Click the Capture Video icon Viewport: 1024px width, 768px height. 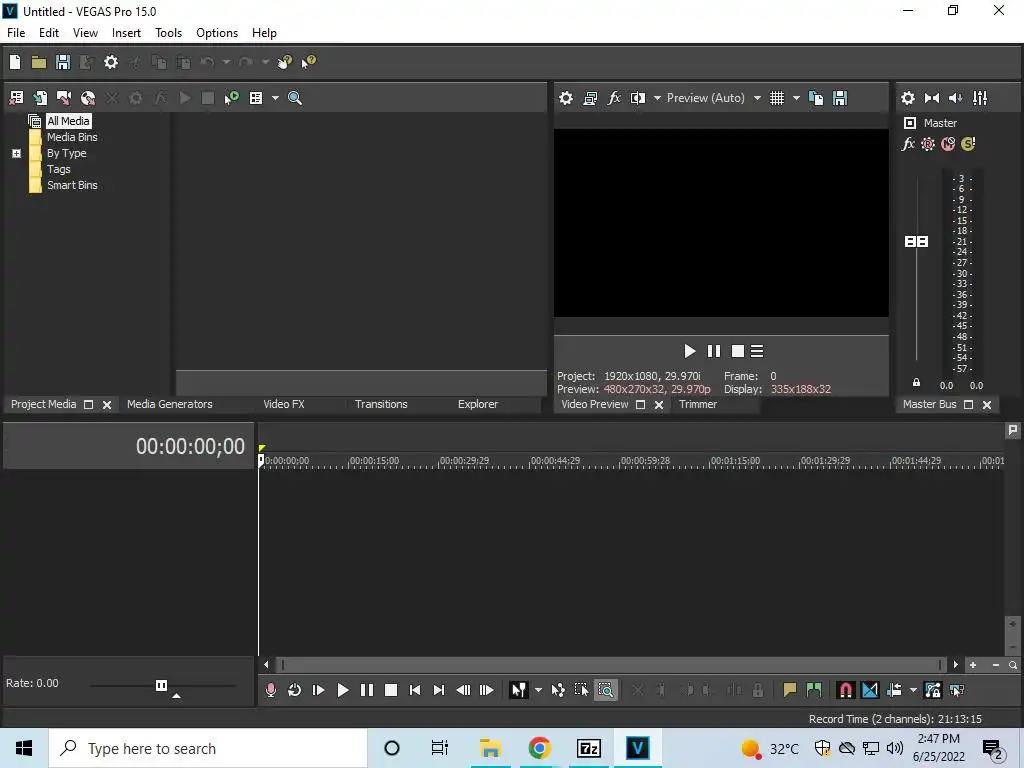64,98
